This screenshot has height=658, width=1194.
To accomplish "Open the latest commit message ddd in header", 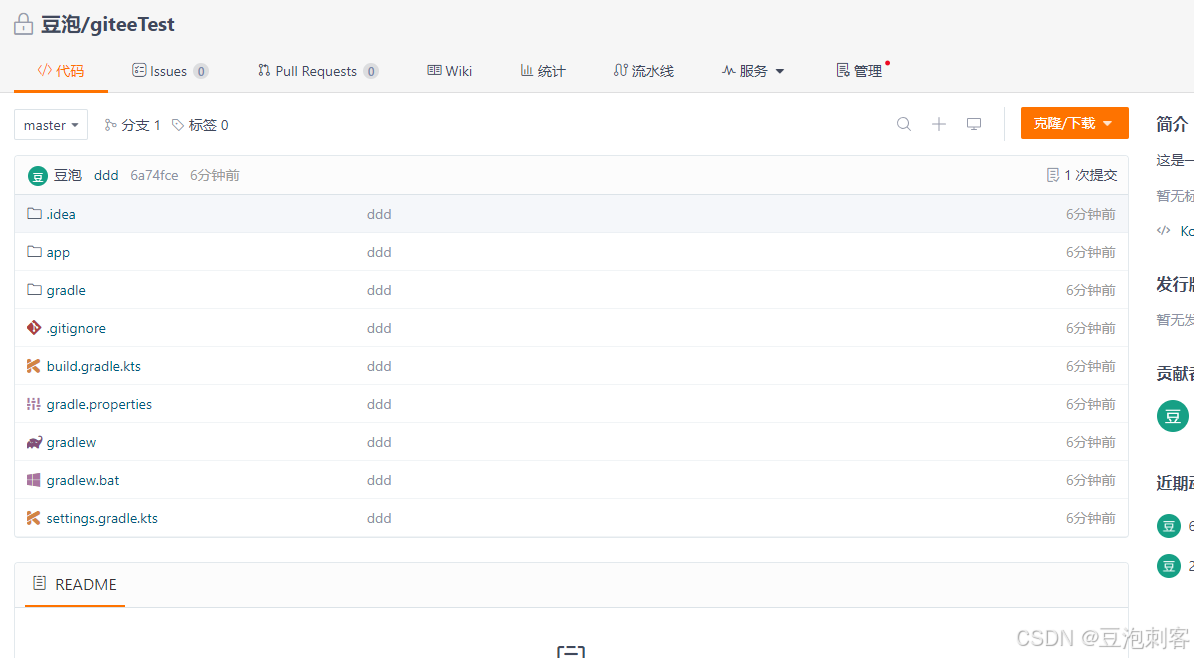I will [x=106, y=175].
